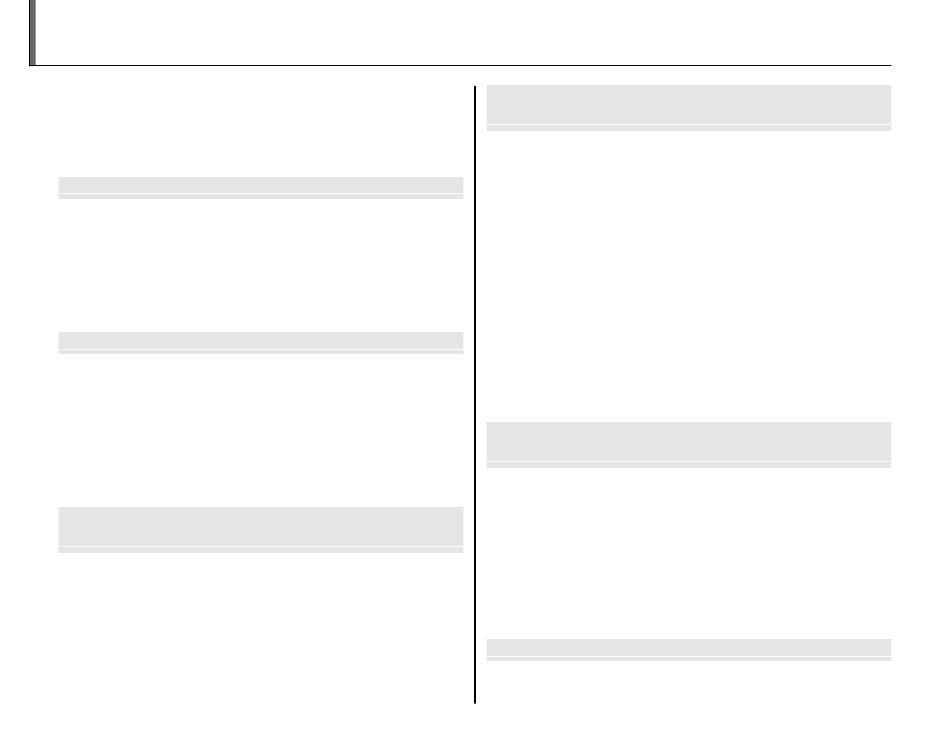Select the second thin gray heading bar in left column
This screenshot has width=950, height=751.
tap(261, 340)
